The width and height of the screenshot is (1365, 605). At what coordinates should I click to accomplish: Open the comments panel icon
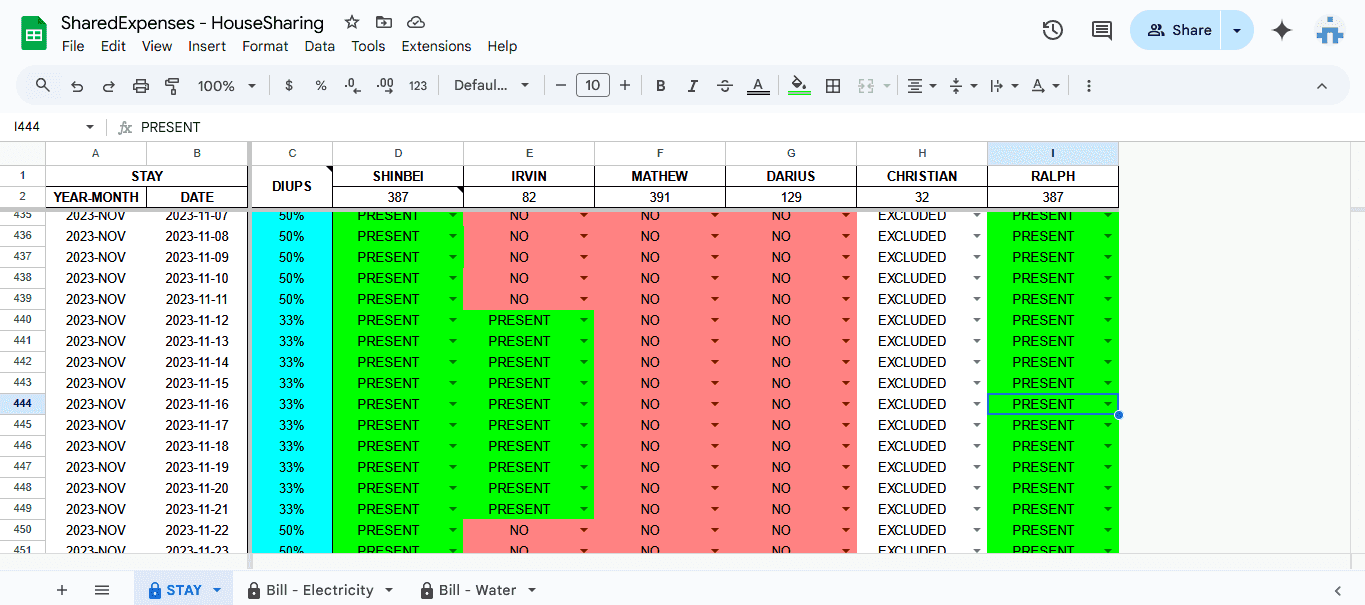tap(1101, 30)
